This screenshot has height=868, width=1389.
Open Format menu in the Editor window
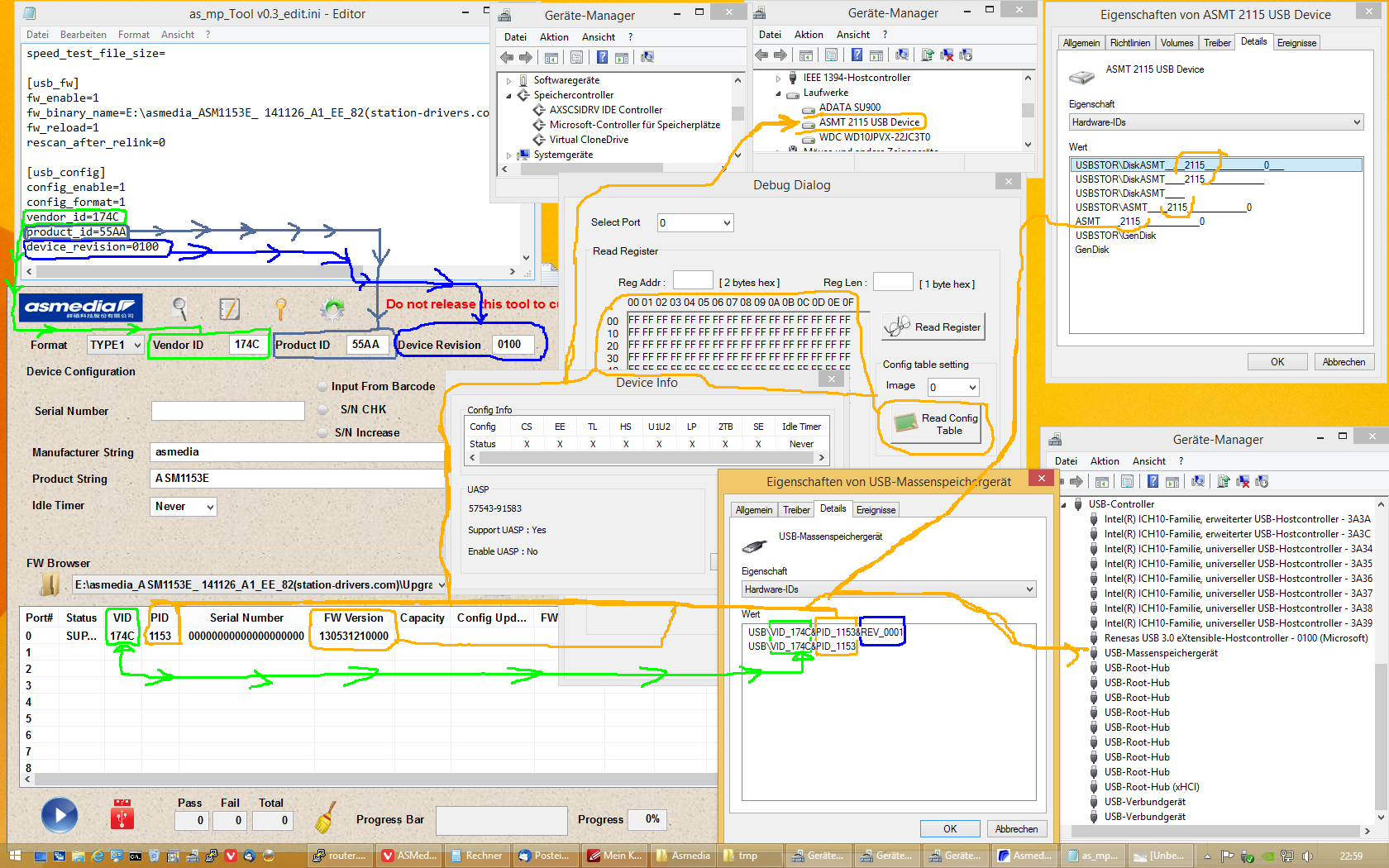point(134,35)
